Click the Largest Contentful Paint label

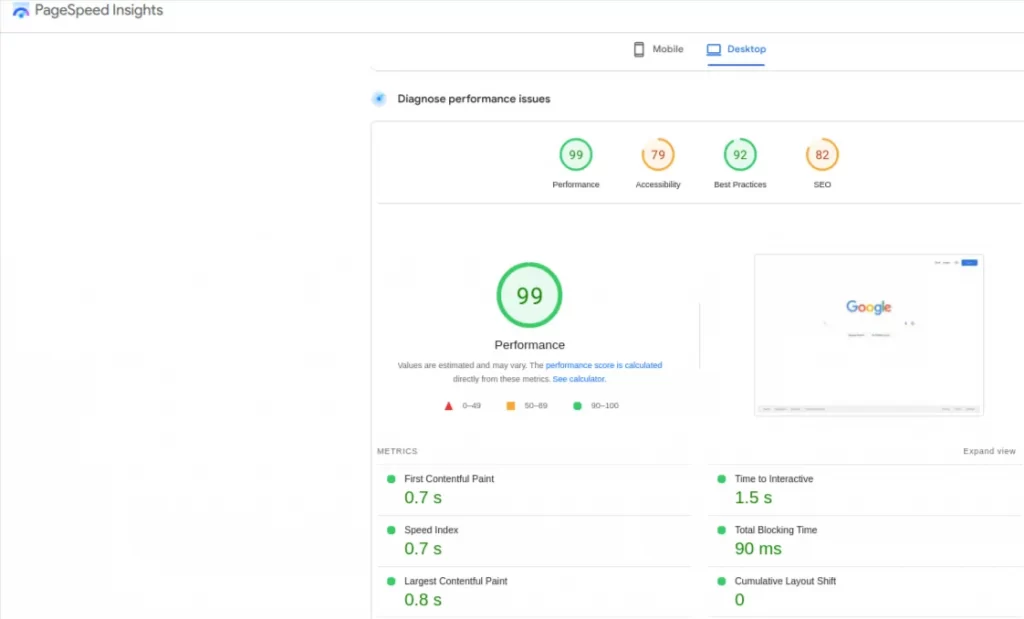pos(455,580)
